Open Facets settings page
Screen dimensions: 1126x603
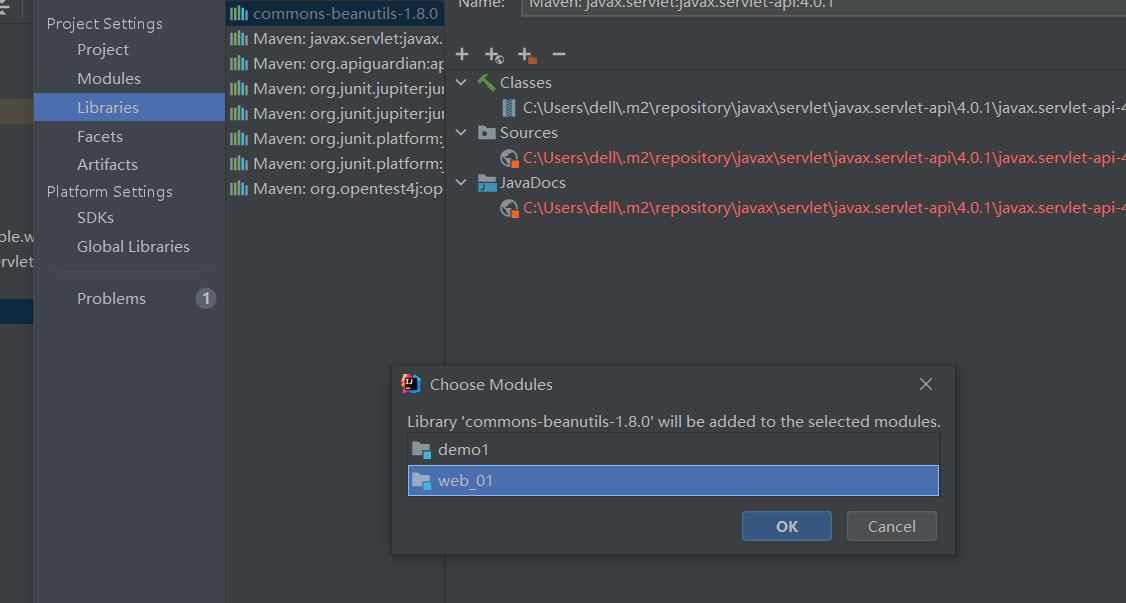pyautogui.click(x=100, y=136)
